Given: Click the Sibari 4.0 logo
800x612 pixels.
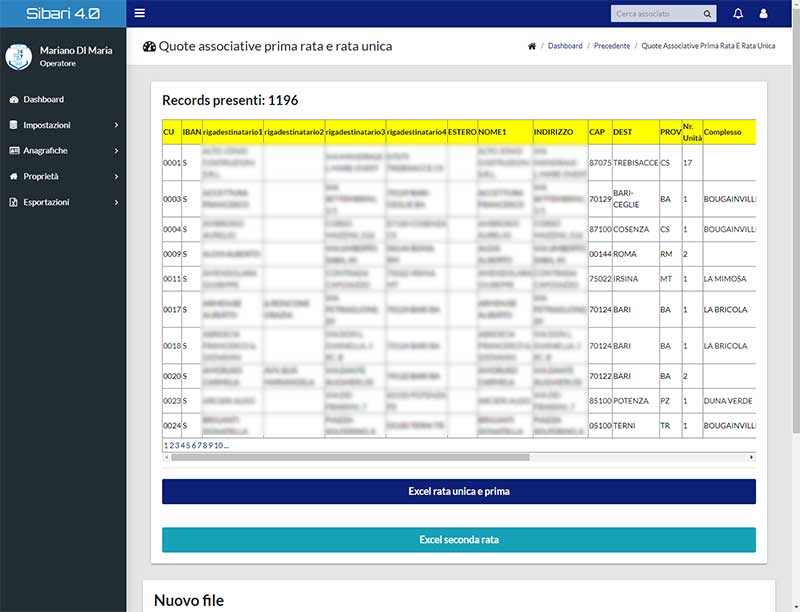Looking at the screenshot, I should tap(63, 13).
